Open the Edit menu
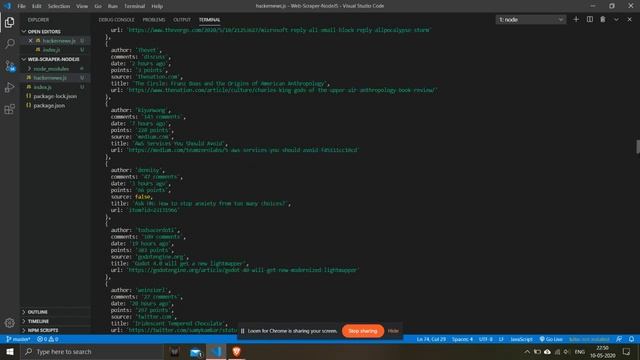The height and width of the screenshot is (360, 640). [x=37, y=6]
